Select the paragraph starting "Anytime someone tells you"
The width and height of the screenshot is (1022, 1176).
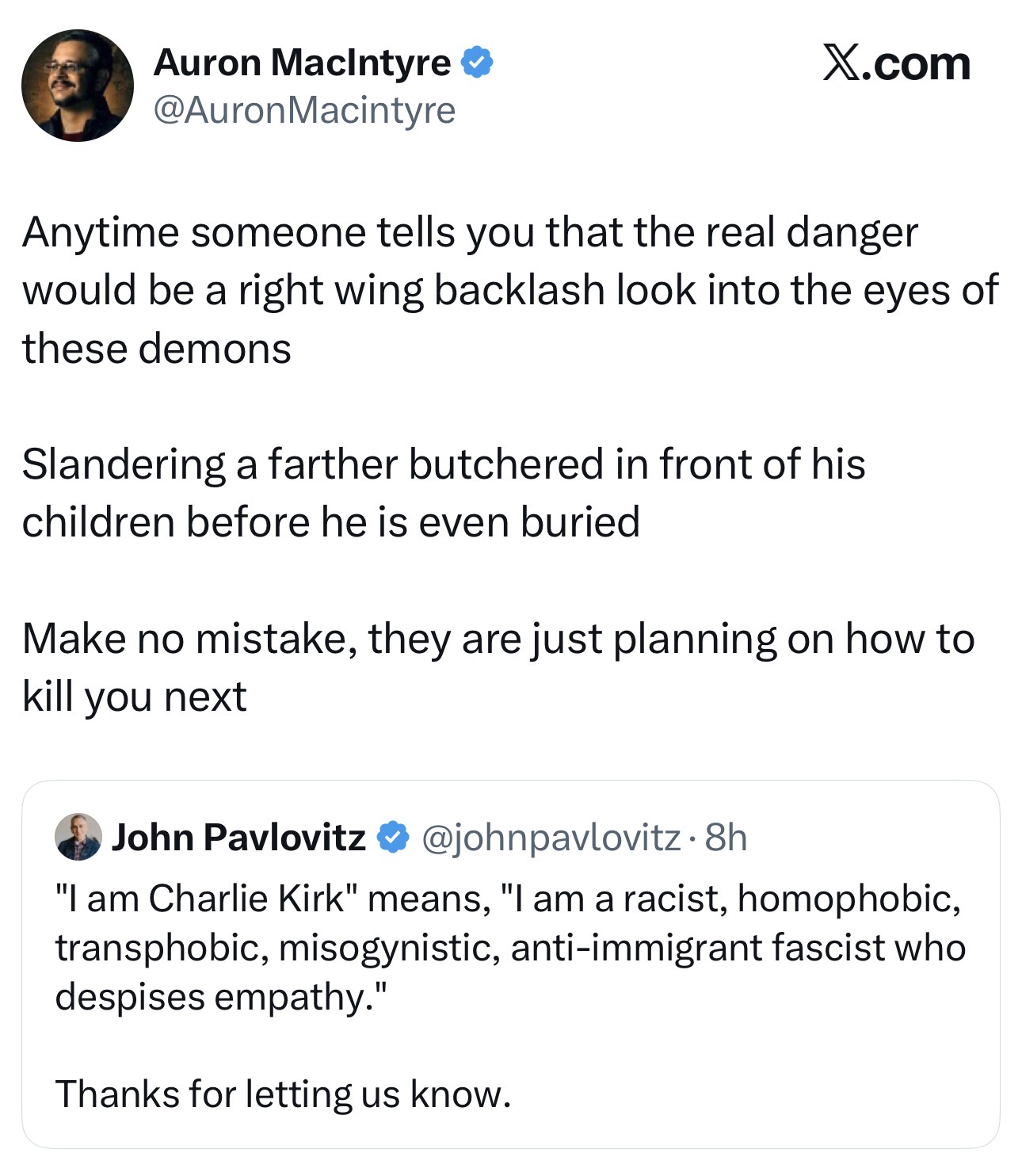click(x=510, y=290)
